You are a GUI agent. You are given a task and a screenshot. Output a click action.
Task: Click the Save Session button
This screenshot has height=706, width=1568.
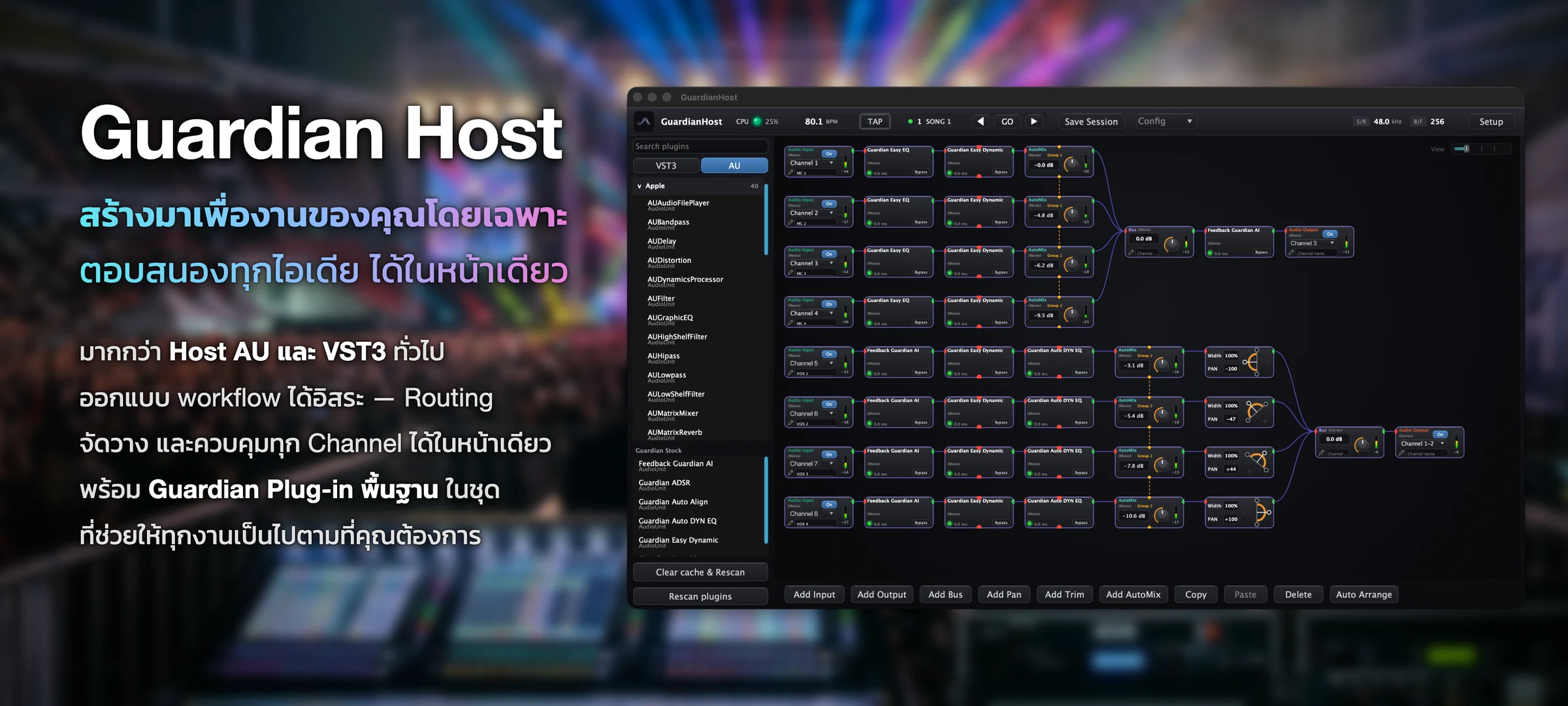[1091, 122]
